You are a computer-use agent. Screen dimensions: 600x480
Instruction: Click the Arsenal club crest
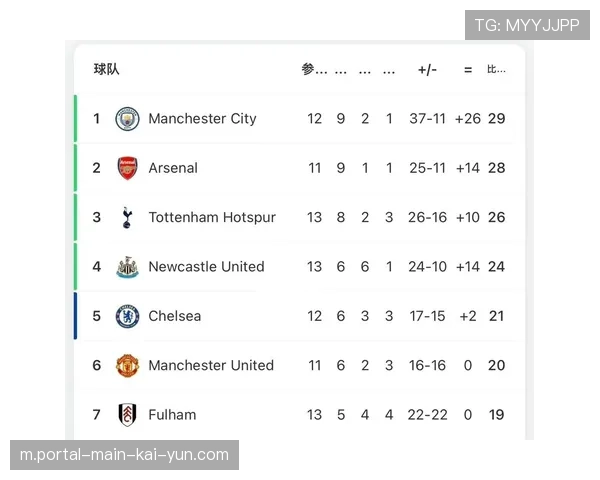127,168
